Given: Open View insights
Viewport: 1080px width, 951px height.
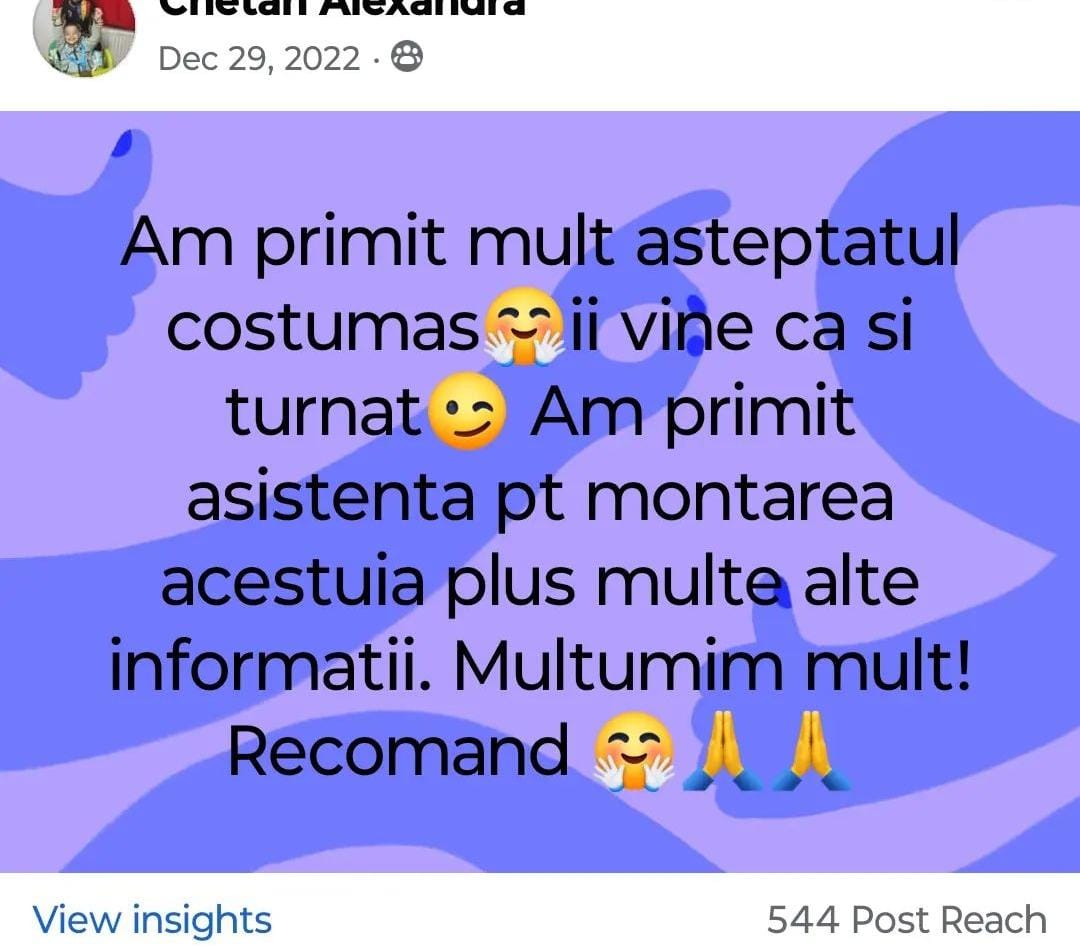Looking at the screenshot, I should pos(152,920).
